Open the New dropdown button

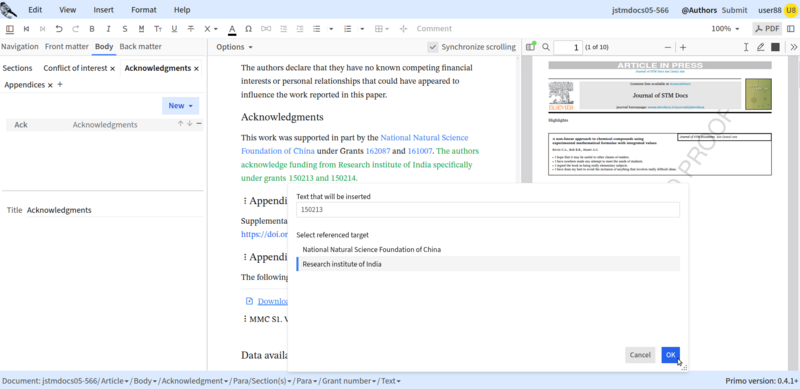[181, 106]
